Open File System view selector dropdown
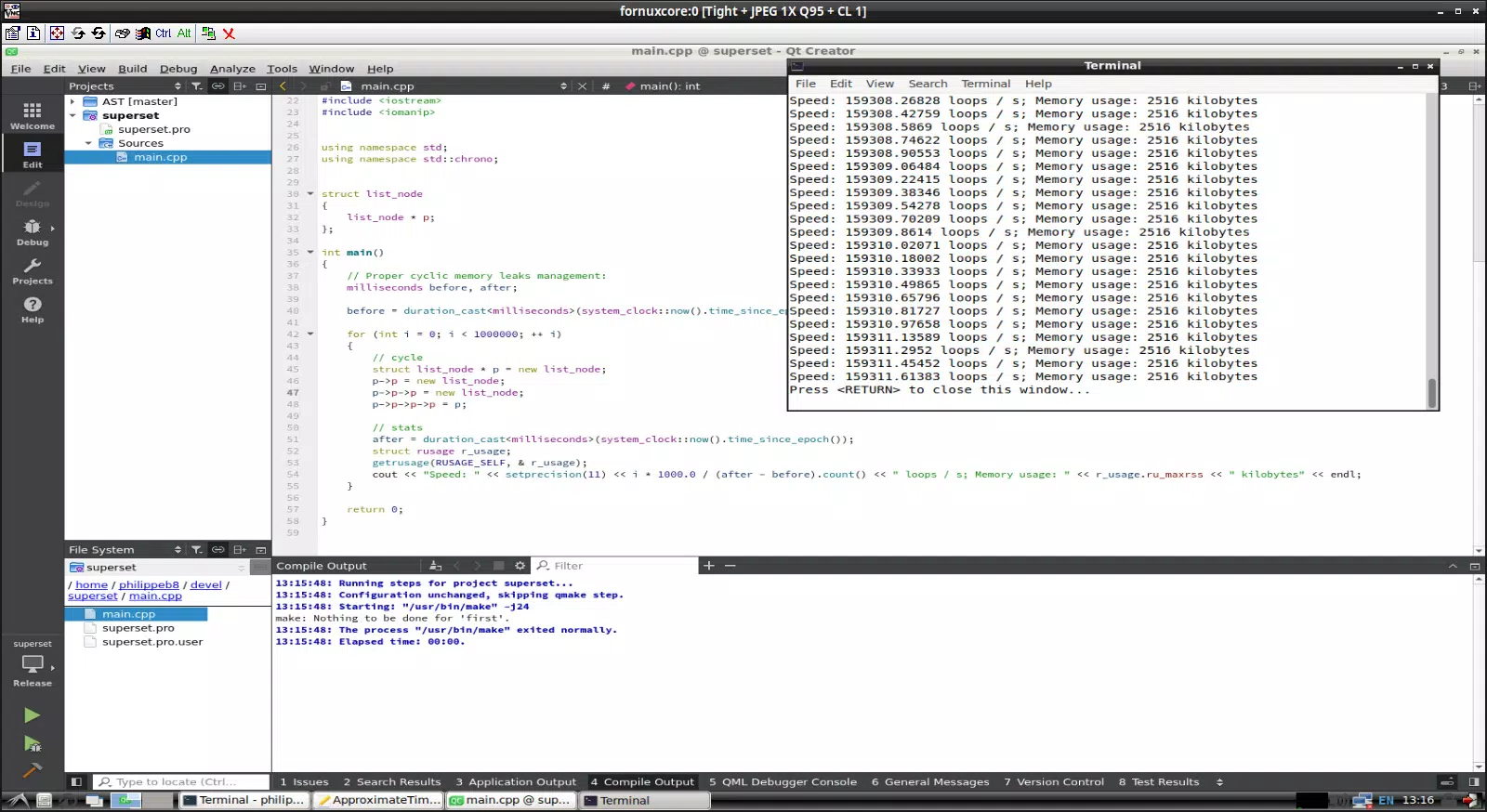Viewport: 1487px width, 812px height. pyautogui.click(x=125, y=550)
